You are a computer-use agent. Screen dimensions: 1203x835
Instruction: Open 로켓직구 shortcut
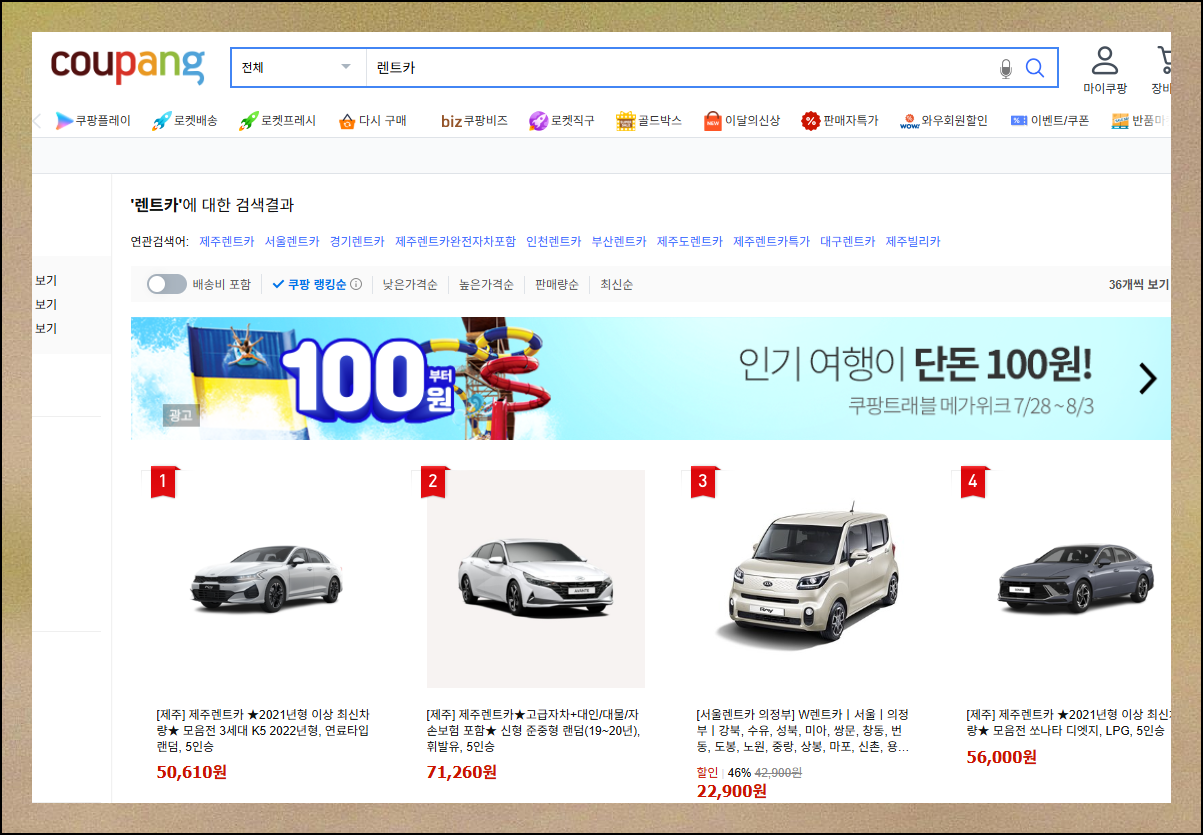(x=561, y=121)
